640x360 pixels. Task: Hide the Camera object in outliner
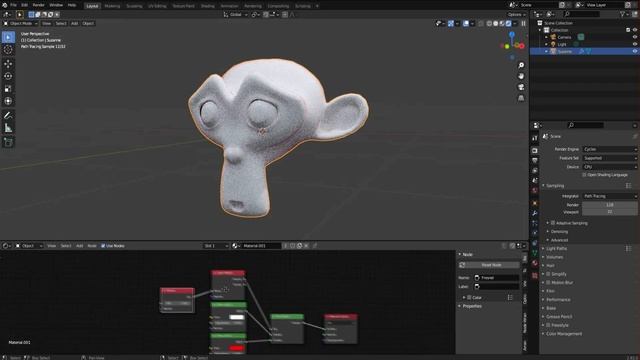coord(635,37)
